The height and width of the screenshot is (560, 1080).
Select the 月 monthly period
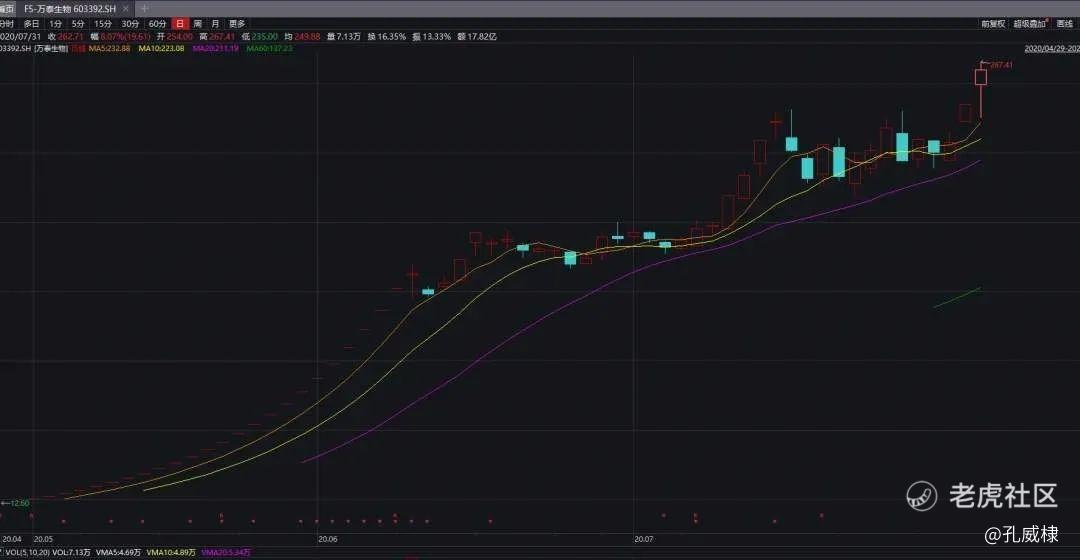coord(215,24)
